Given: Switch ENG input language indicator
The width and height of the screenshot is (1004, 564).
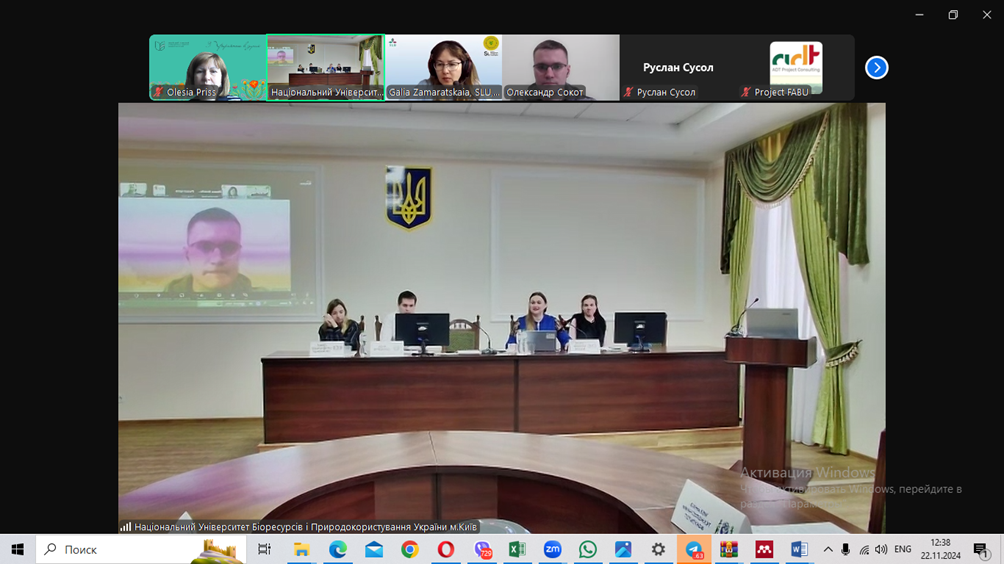Looking at the screenshot, I should click(903, 549).
